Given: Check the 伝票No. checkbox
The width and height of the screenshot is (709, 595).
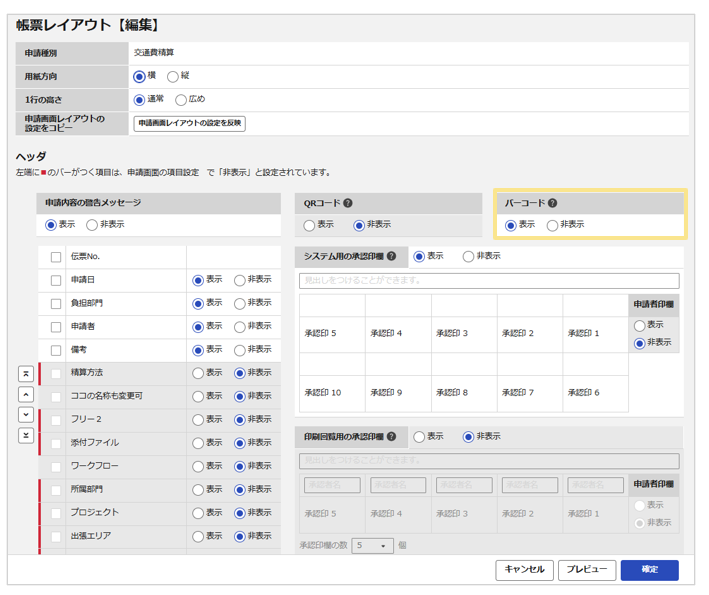Looking at the screenshot, I should coord(56,257).
